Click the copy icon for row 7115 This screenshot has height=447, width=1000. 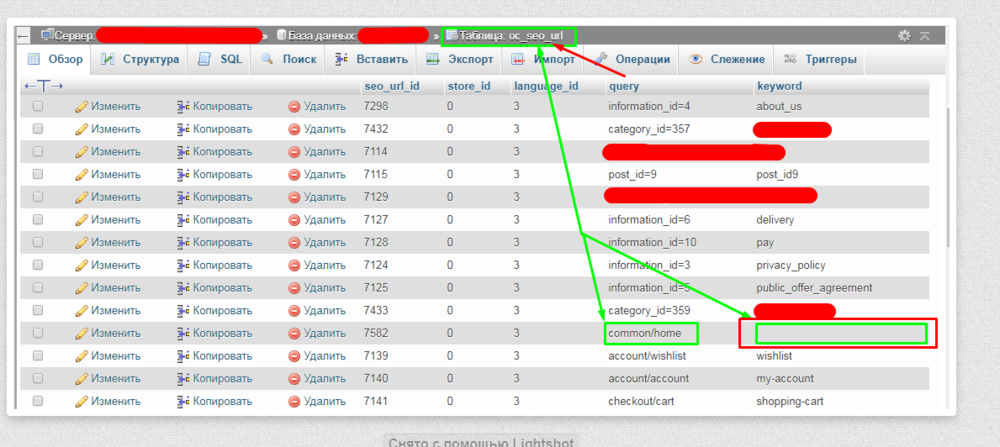[183, 174]
